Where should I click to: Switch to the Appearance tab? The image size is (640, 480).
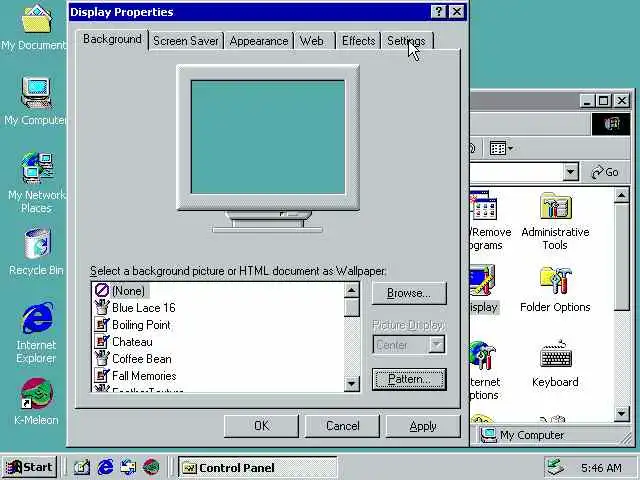click(259, 41)
